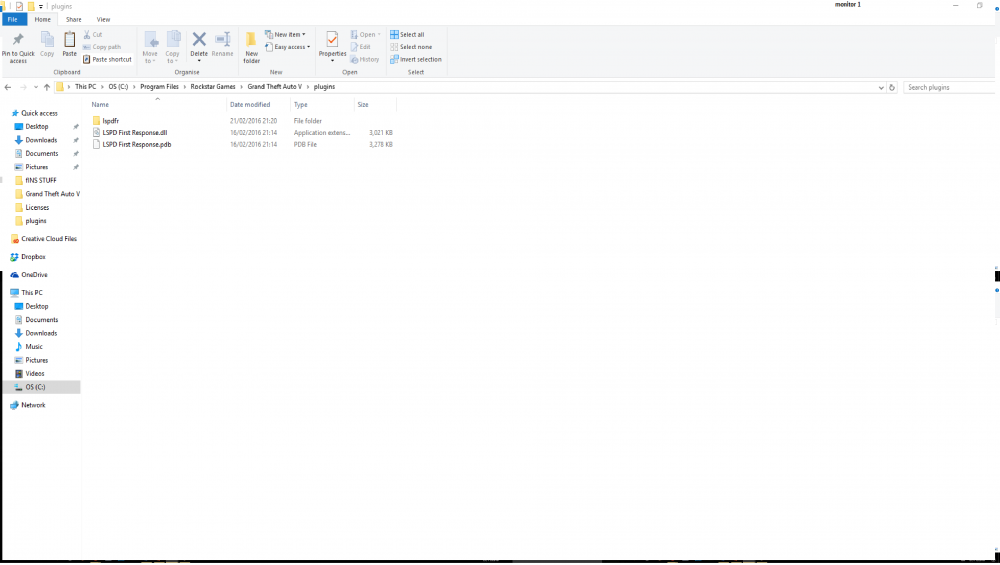Refresh the plugins folder
The width and height of the screenshot is (1000, 565).
coord(892,87)
